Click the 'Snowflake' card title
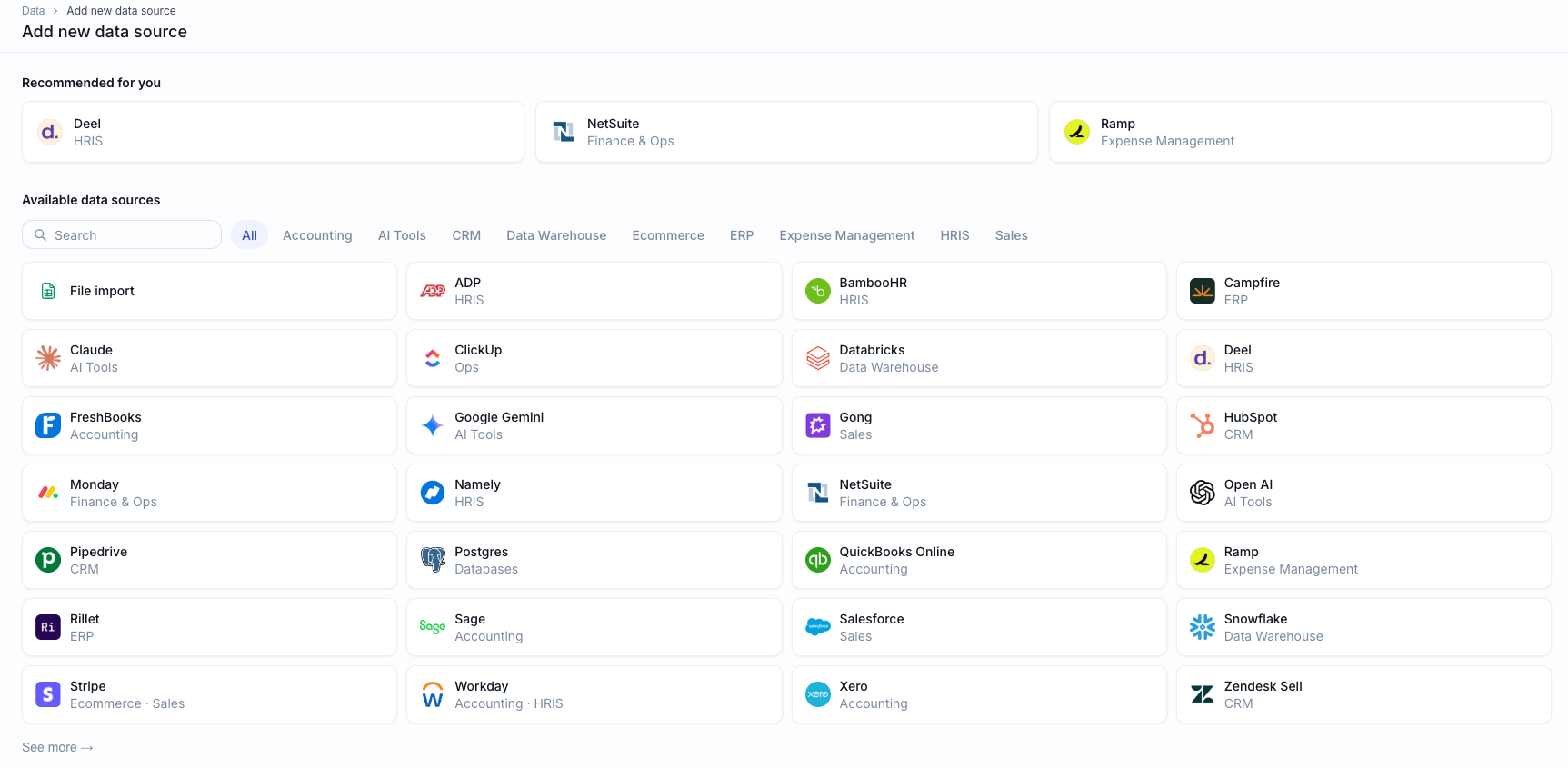Image resolution: width=1568 pixels, height=768 pixels. (1255, 619)
